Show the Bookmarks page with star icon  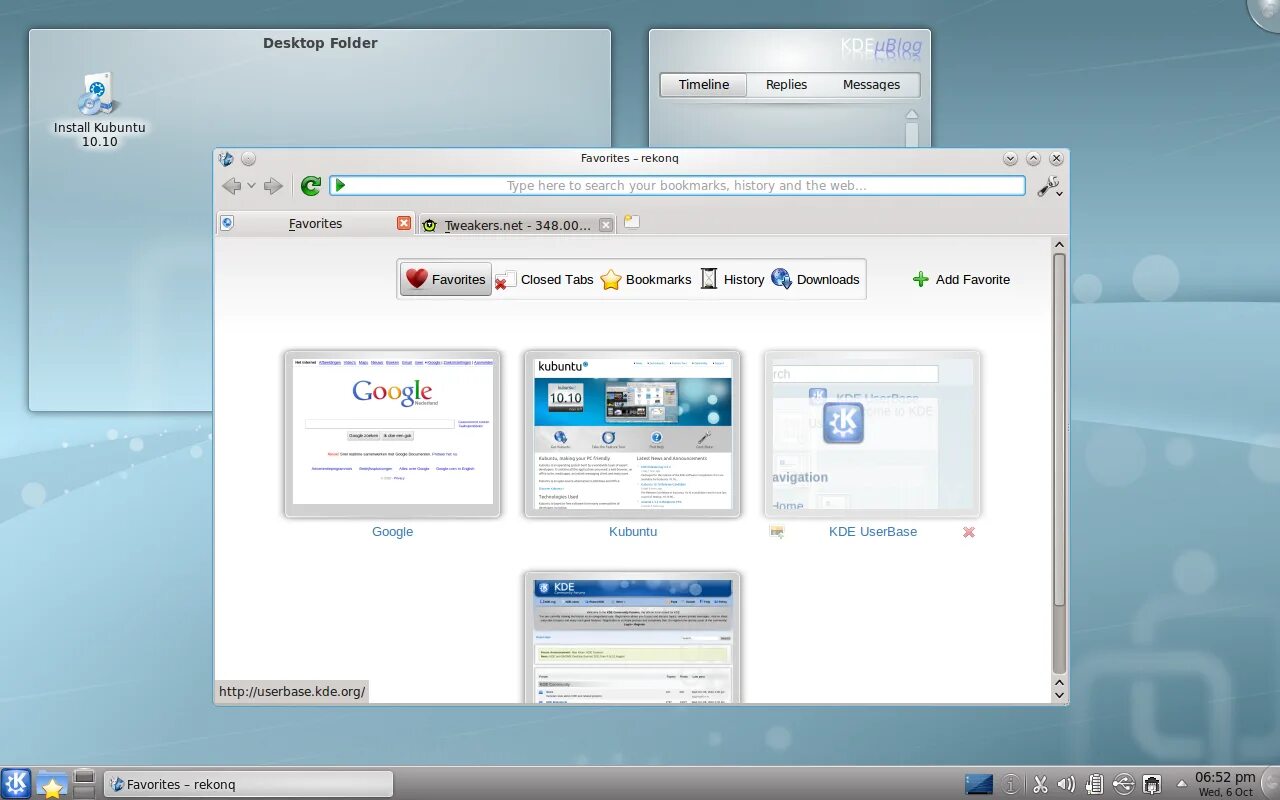(x=646, y=279)
